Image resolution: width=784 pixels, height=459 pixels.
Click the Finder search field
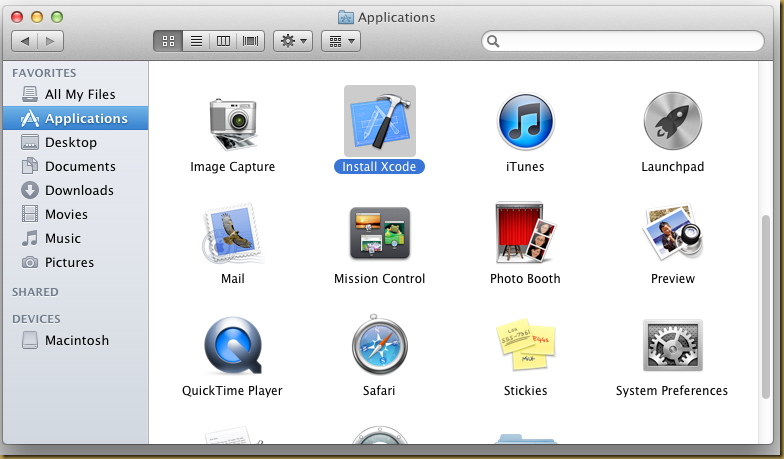point(624,41)
